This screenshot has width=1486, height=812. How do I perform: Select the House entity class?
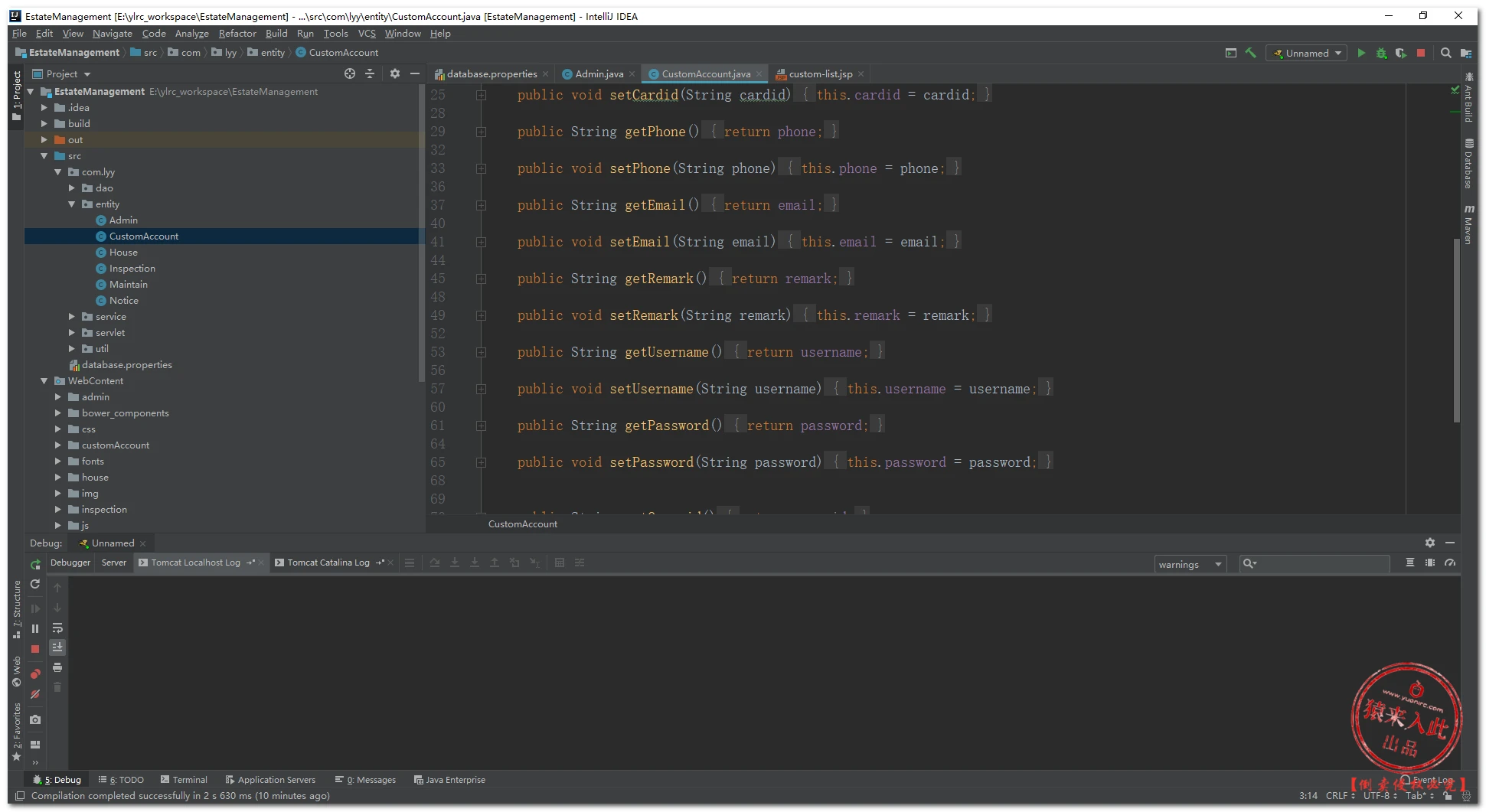click(123, 253)
